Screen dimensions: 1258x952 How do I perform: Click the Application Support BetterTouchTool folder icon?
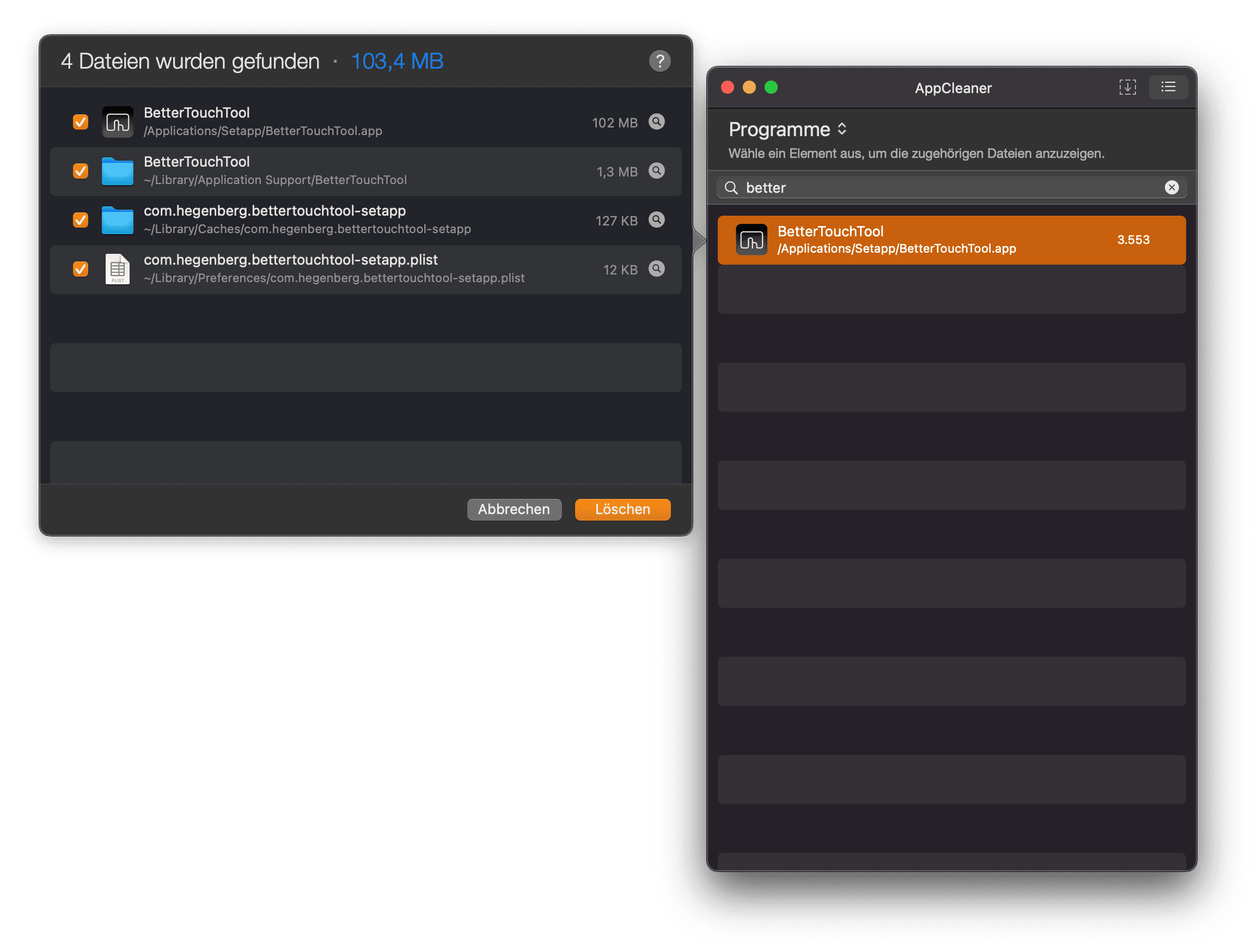pyautogui.click(x=118, y=171)
